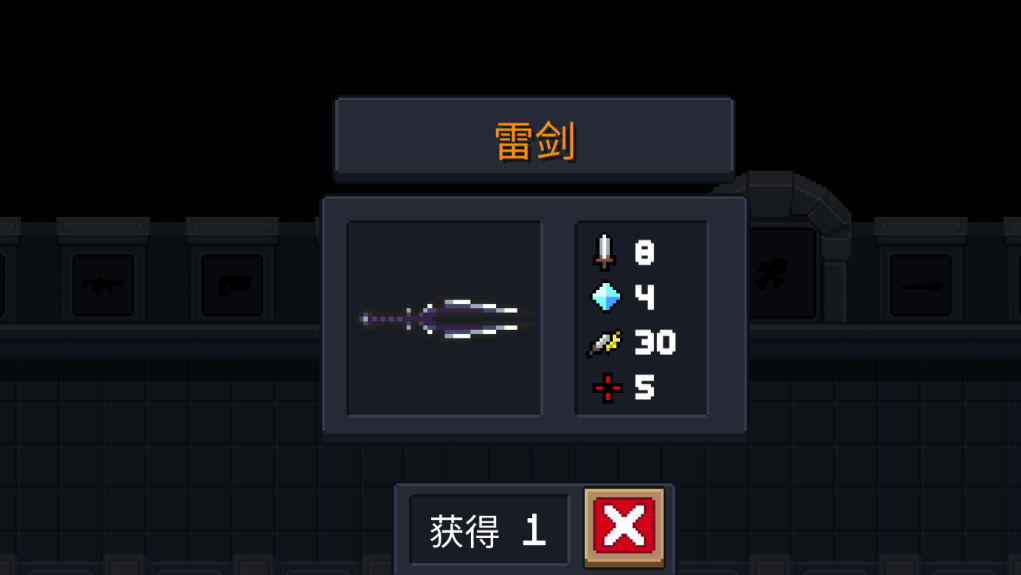Viewport: 1021px width, 575px height.
Task: Click the accuracy value 5
Action: (644, 387)
